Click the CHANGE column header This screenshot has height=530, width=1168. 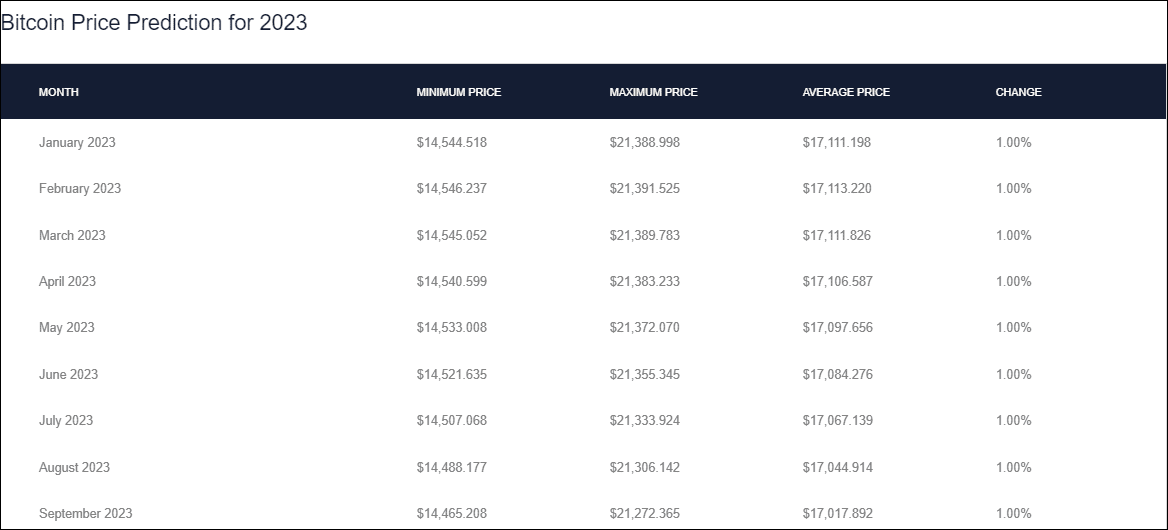(x=1018, y=92)
